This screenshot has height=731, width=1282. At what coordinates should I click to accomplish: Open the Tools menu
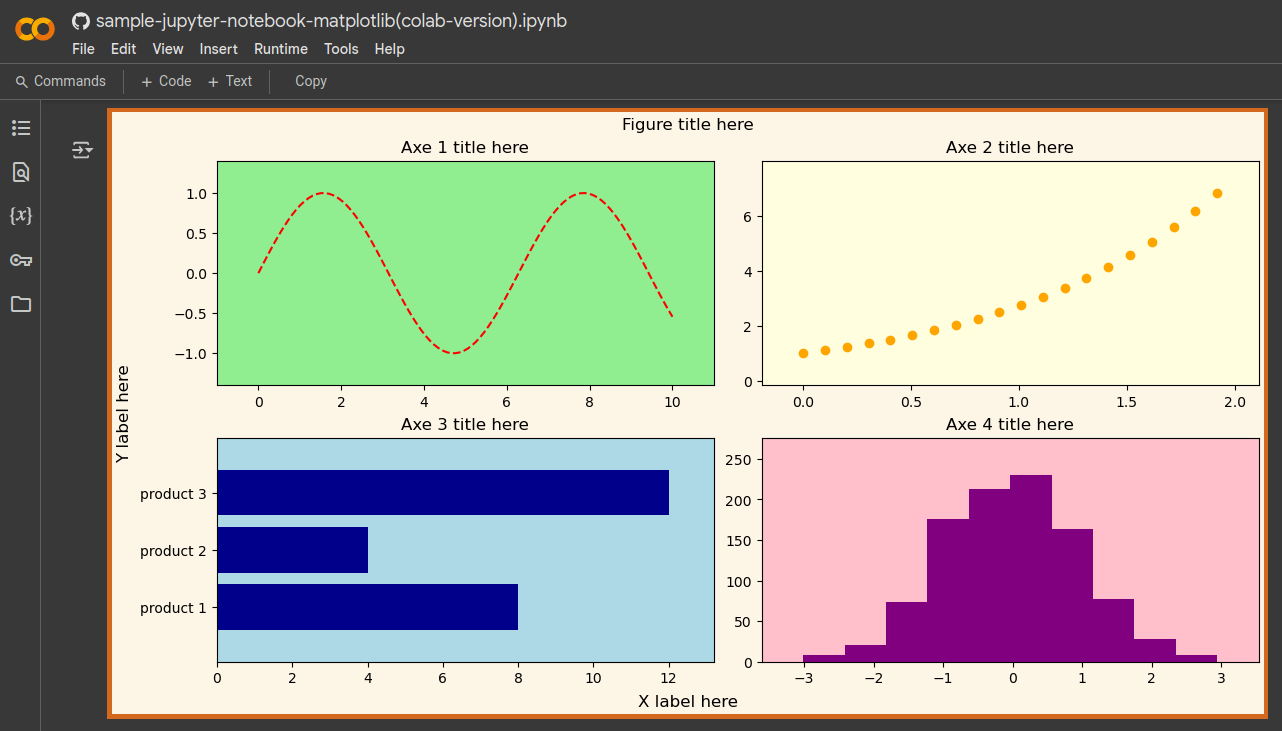pyautogui.click(x=341, y=49)
